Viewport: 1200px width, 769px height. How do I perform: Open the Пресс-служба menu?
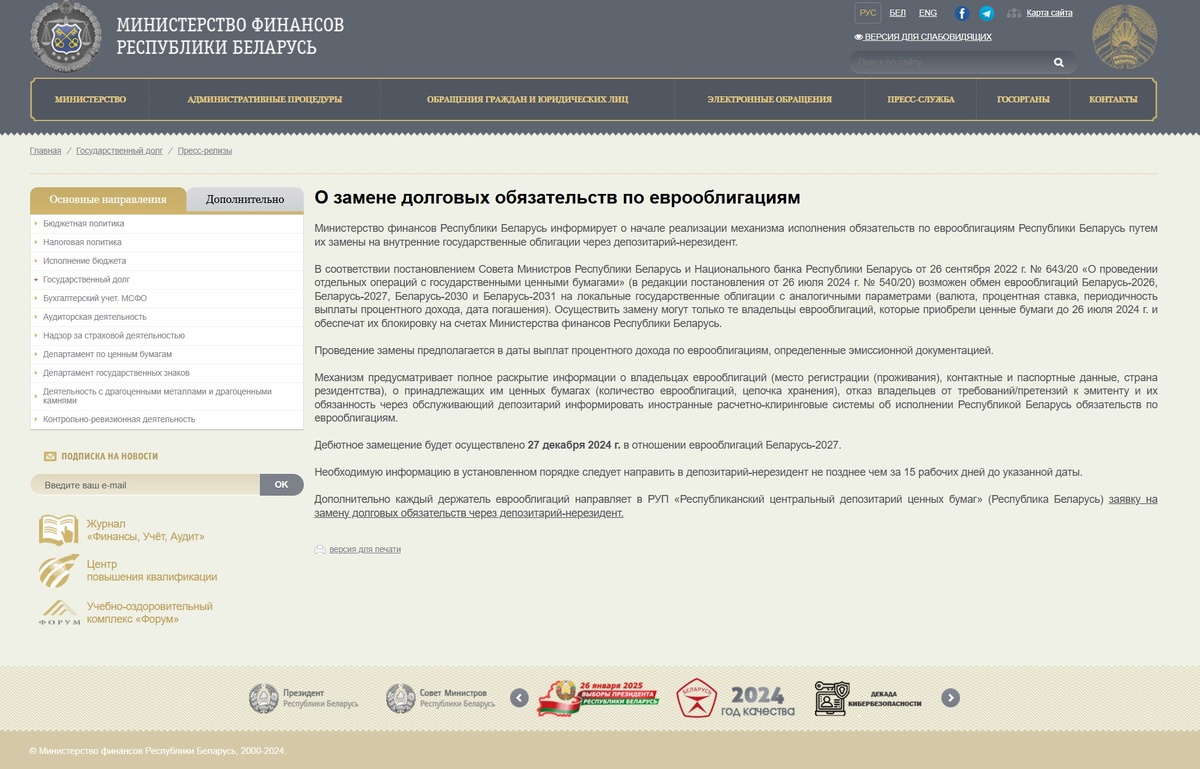[x=921, y=99]
